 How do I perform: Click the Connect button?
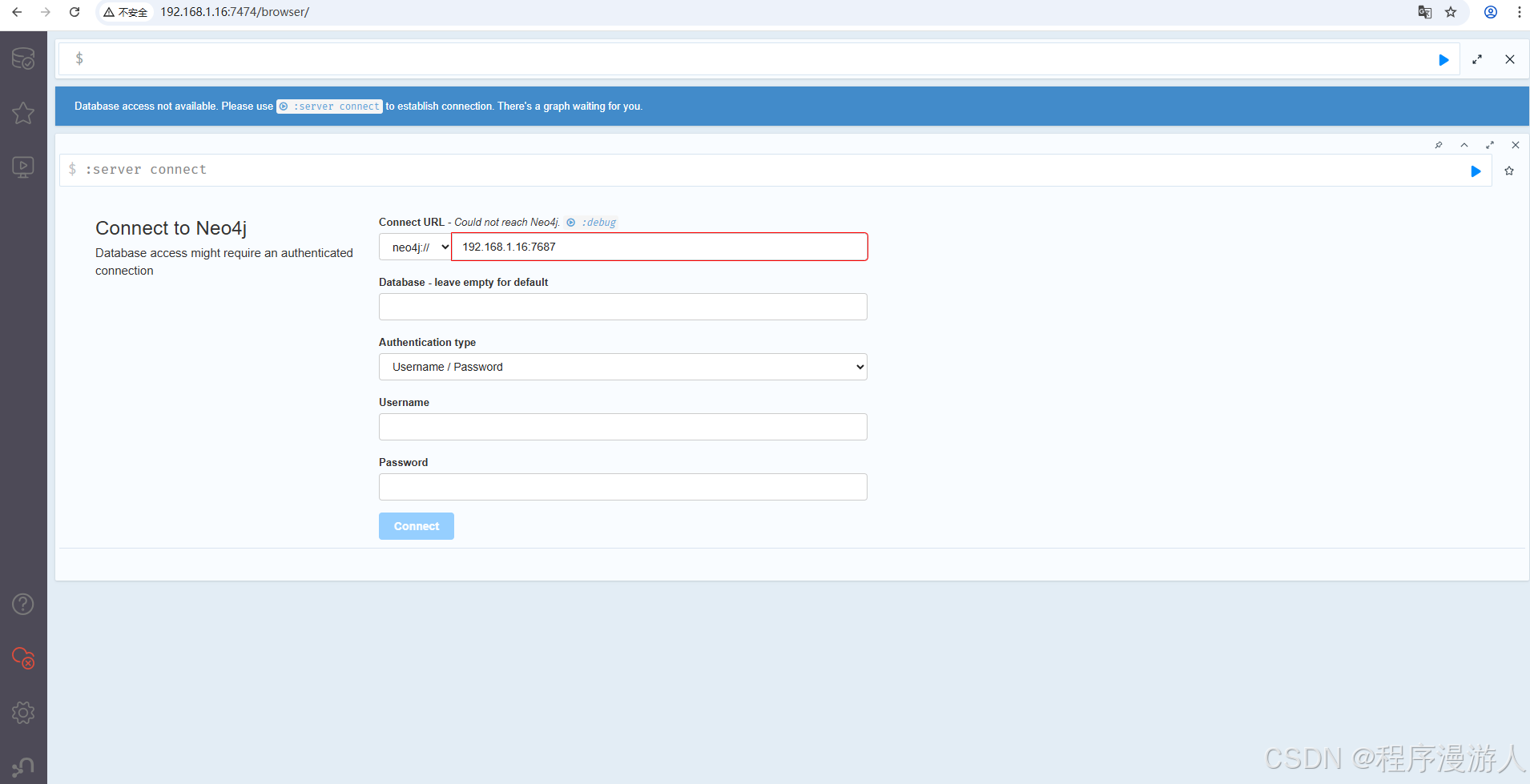[x=417, y=526]
